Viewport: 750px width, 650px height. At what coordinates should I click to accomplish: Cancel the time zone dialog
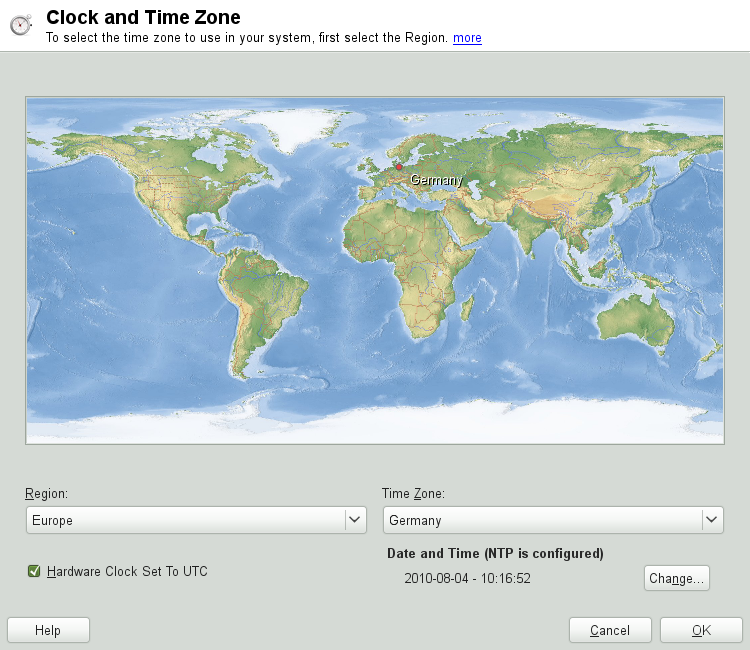pyautogui.click(x=610, y=630)
